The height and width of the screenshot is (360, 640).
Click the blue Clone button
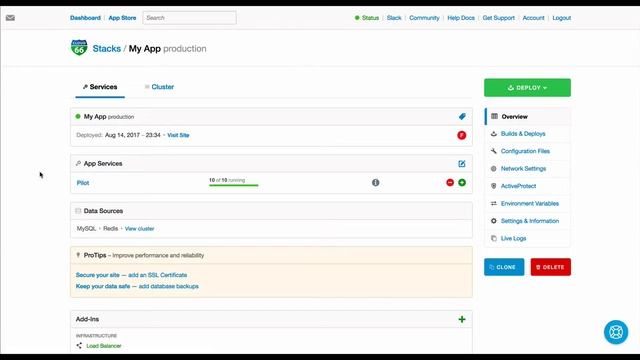(504, 267)
